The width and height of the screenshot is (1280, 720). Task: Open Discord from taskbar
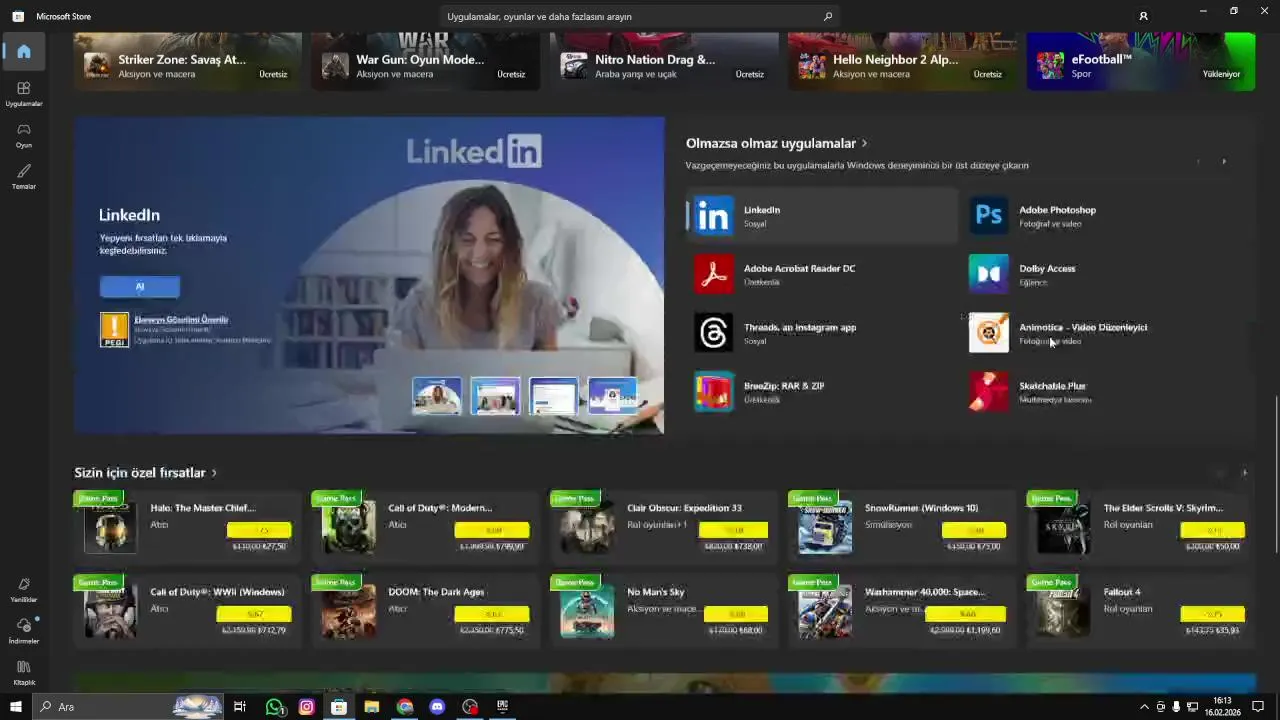point(437,707)
